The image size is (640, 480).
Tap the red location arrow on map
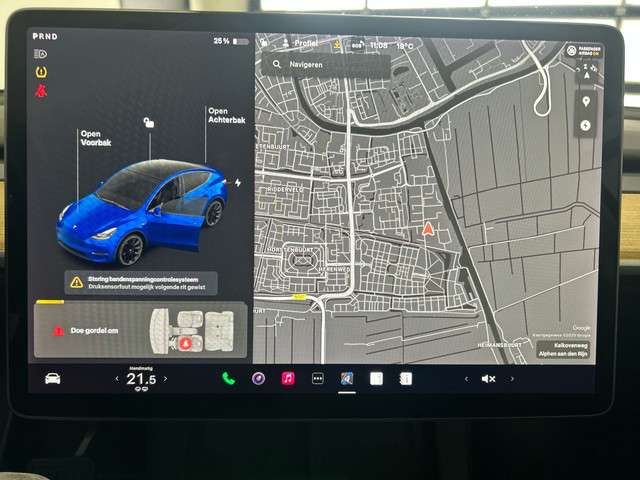pyautogui.click(x=427, y=228)
